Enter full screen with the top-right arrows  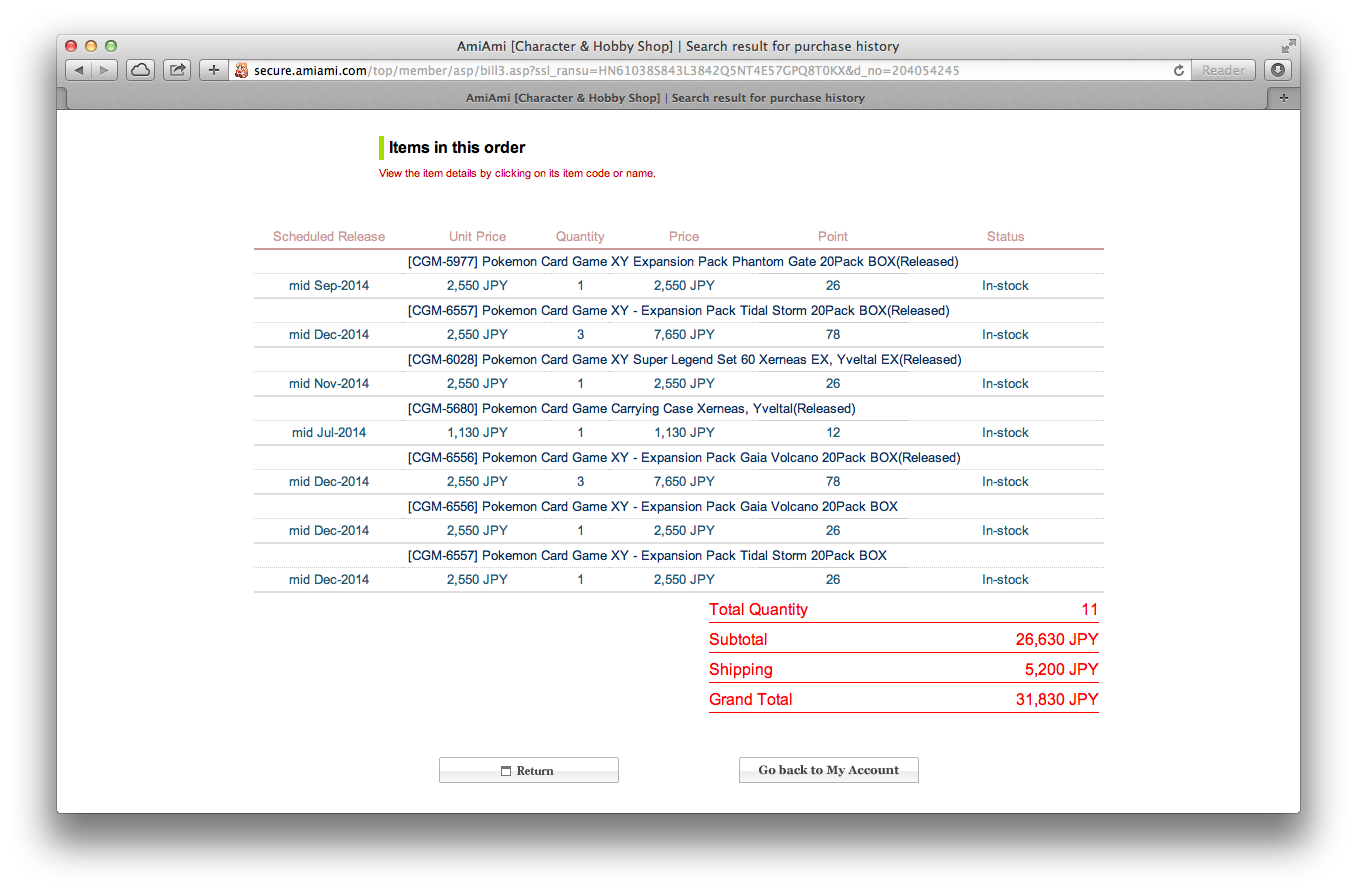point(1288,46)
